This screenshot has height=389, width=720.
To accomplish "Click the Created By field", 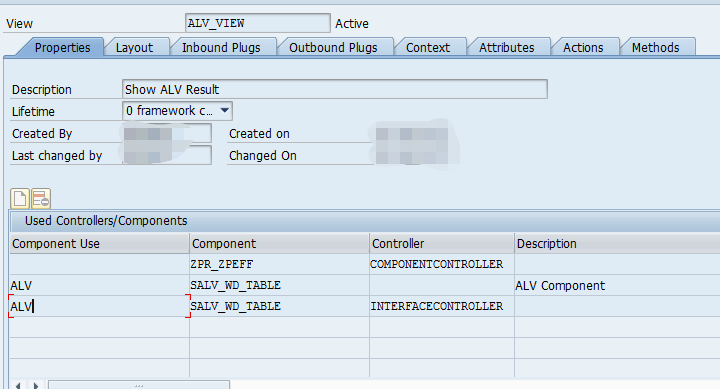I will (x=167, y=133).
